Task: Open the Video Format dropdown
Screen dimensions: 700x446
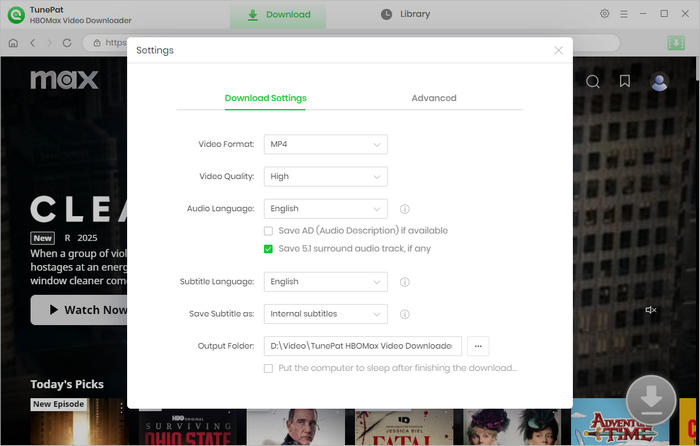Action: 325,144
